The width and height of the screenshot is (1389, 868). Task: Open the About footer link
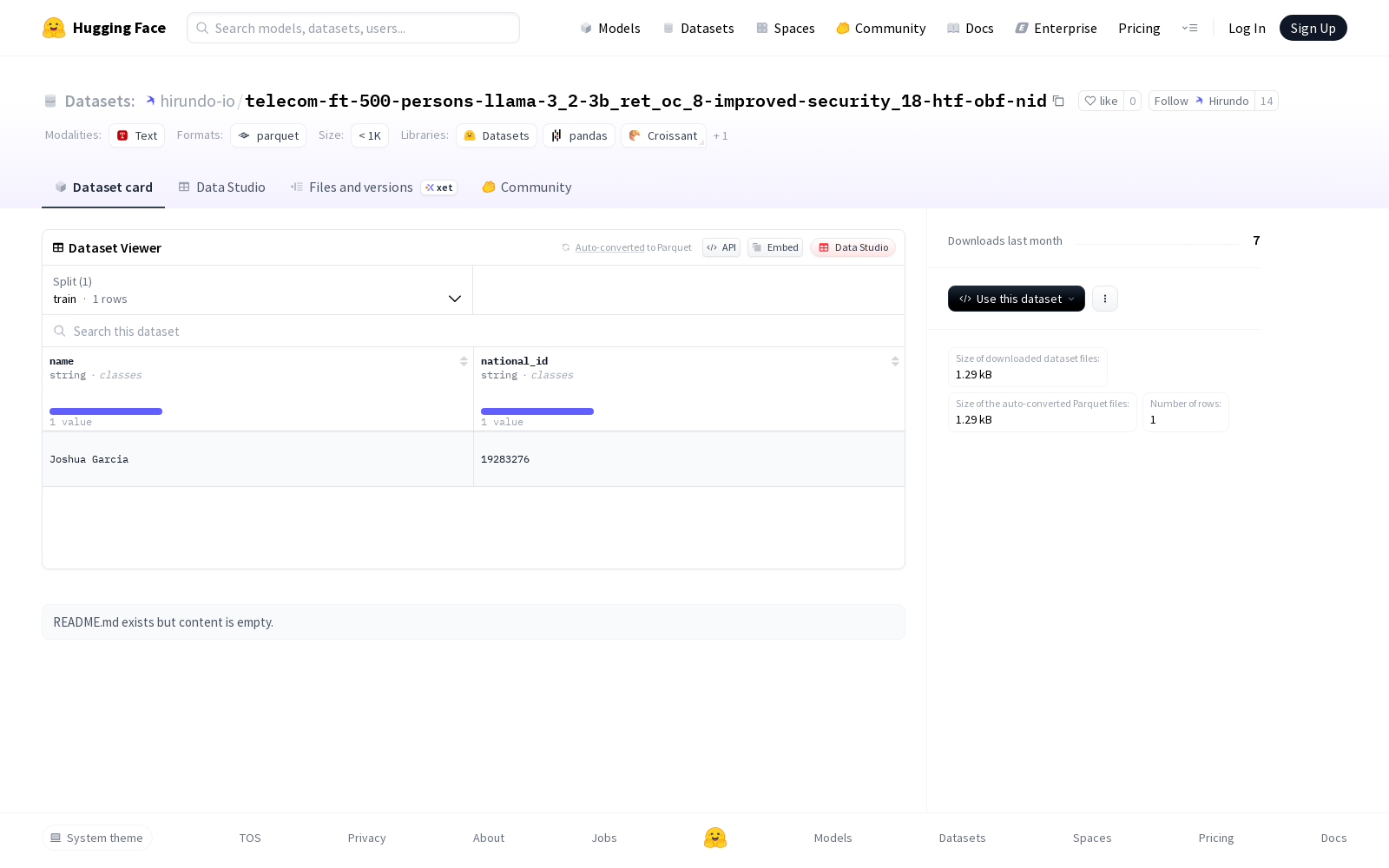click(489, 838)
